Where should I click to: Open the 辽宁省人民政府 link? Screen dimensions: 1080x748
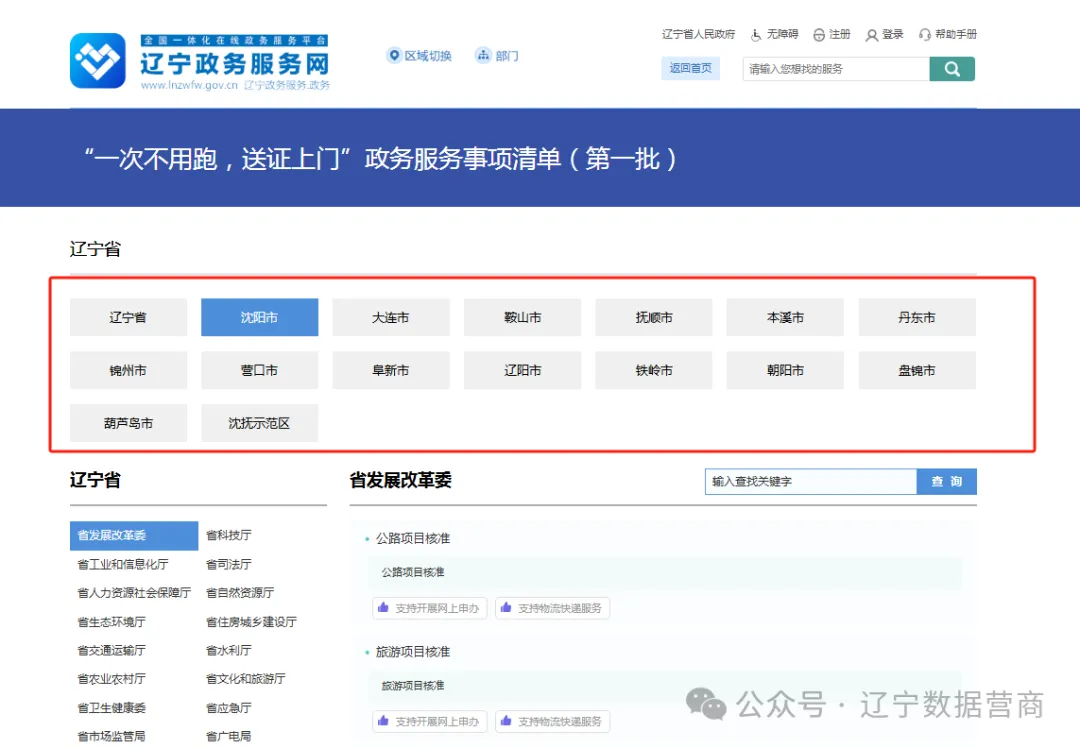coord(698,35)
